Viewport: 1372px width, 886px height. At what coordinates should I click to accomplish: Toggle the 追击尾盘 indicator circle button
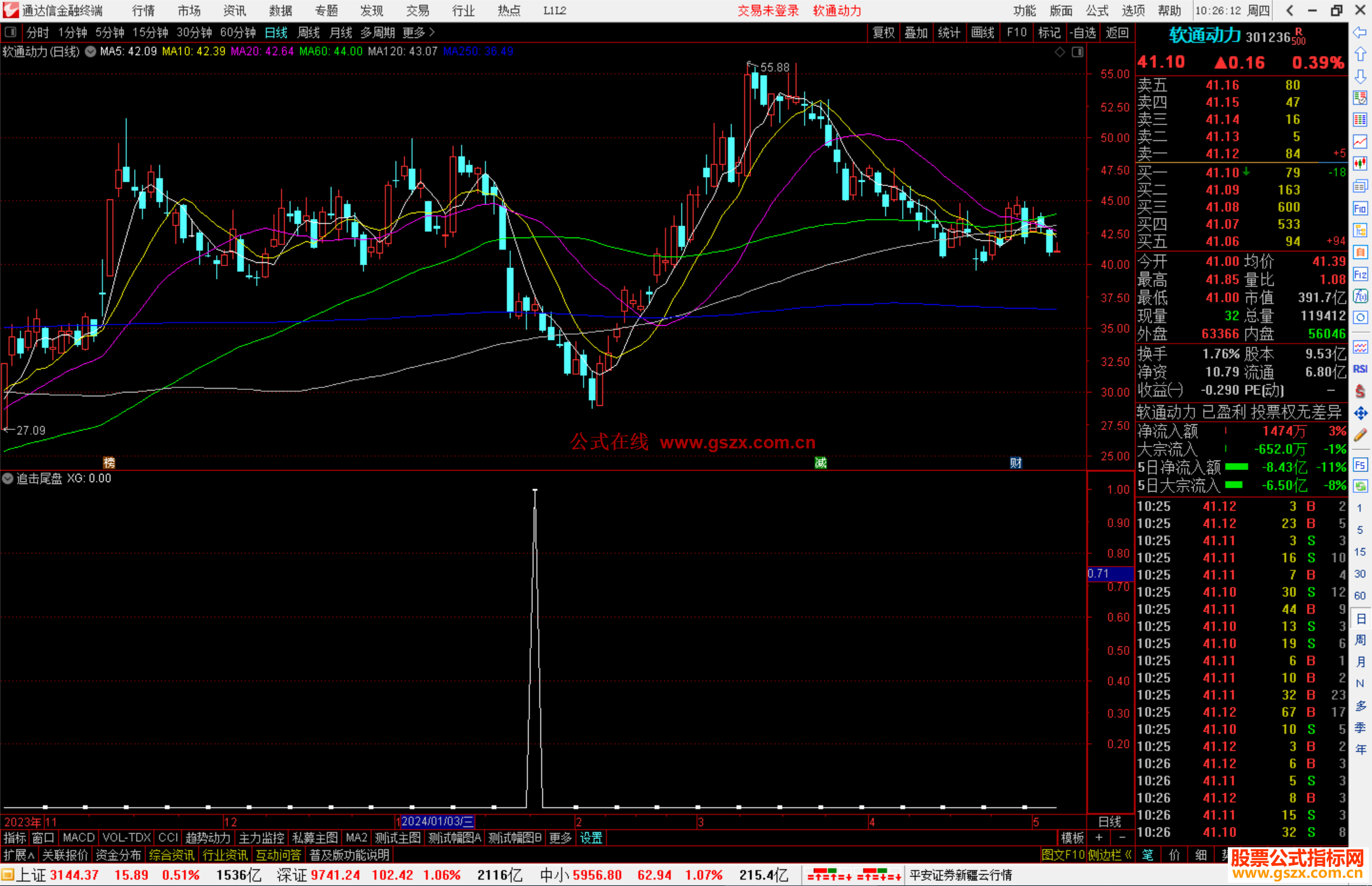click(8, 478)
